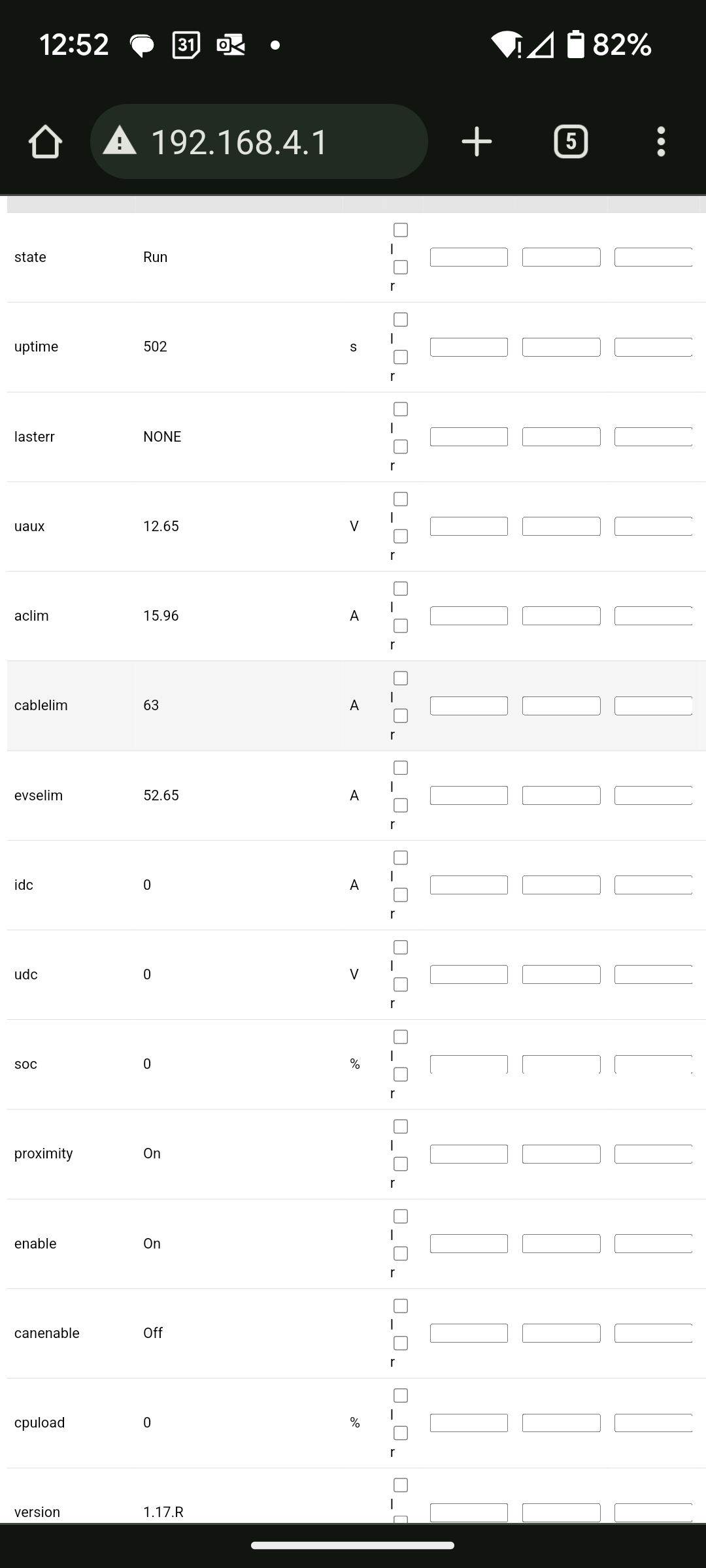
Task: Click second input field in canenable row
Action: (561, 1333)
